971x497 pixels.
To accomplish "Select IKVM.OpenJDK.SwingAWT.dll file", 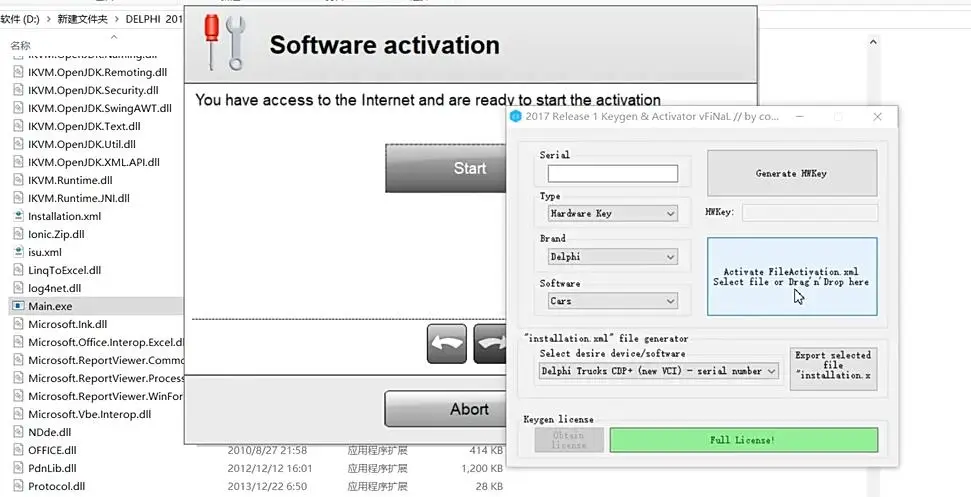I will pyautogui.click(x=100, y=108).
